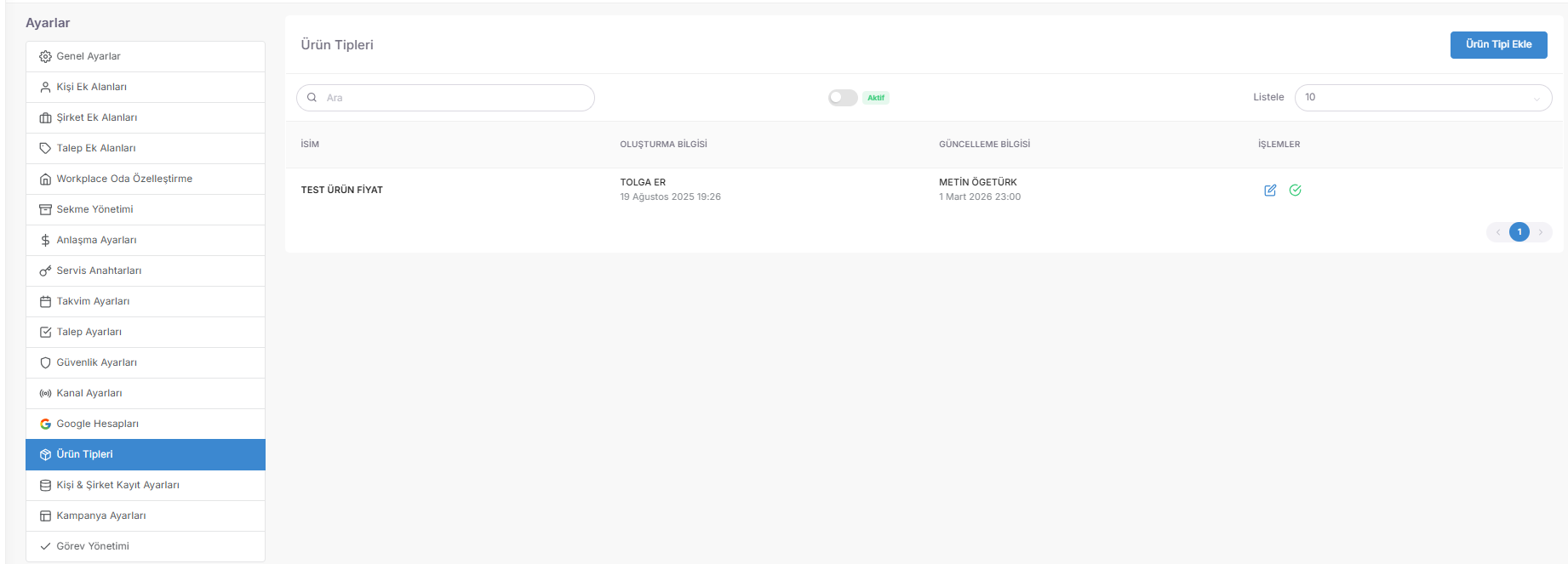1568x564 pixels.
Task: Click the Google logo icon in sidebar
Action: [45, 424]
